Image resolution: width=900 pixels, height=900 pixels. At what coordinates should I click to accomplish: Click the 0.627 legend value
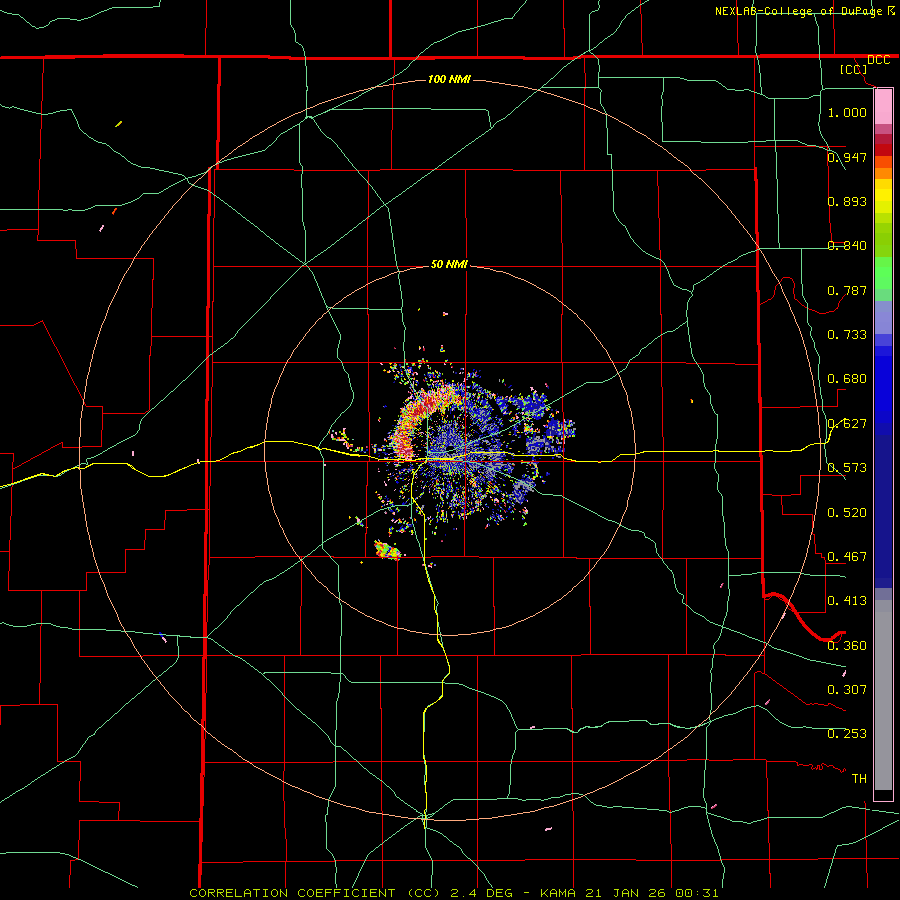click(x=847, y=424)
